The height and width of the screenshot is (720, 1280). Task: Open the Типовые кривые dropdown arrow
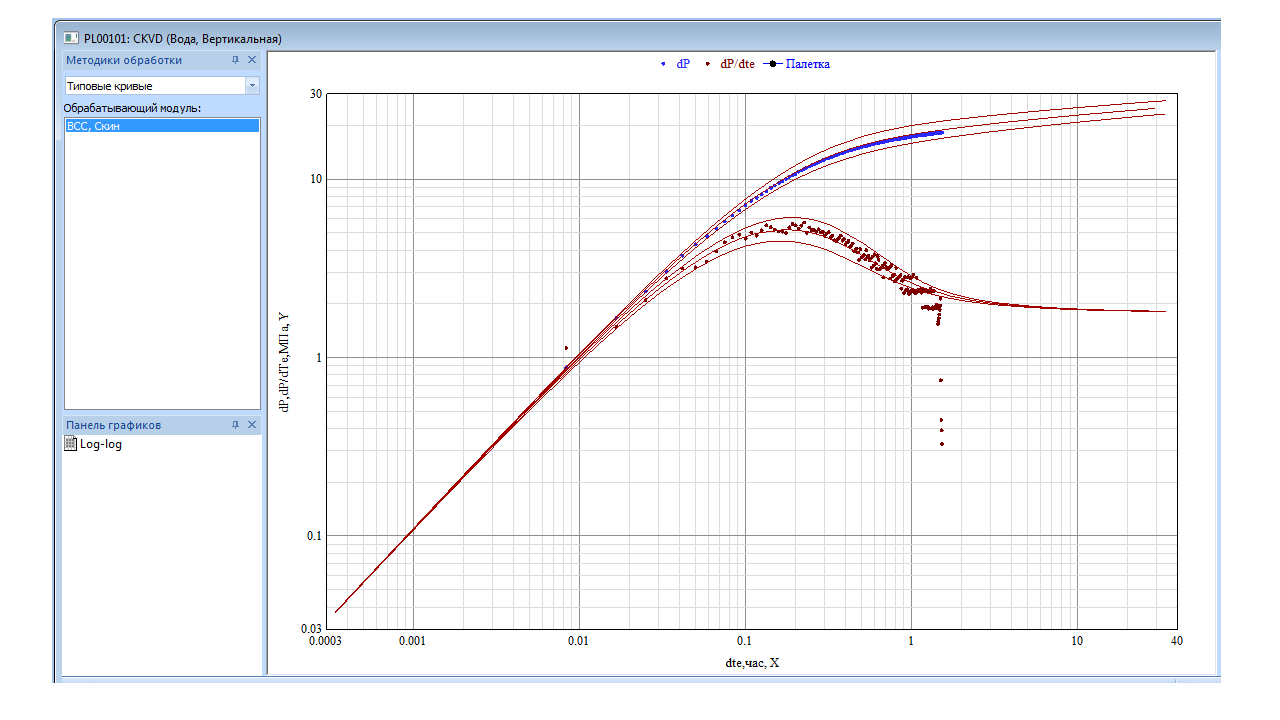252,86
